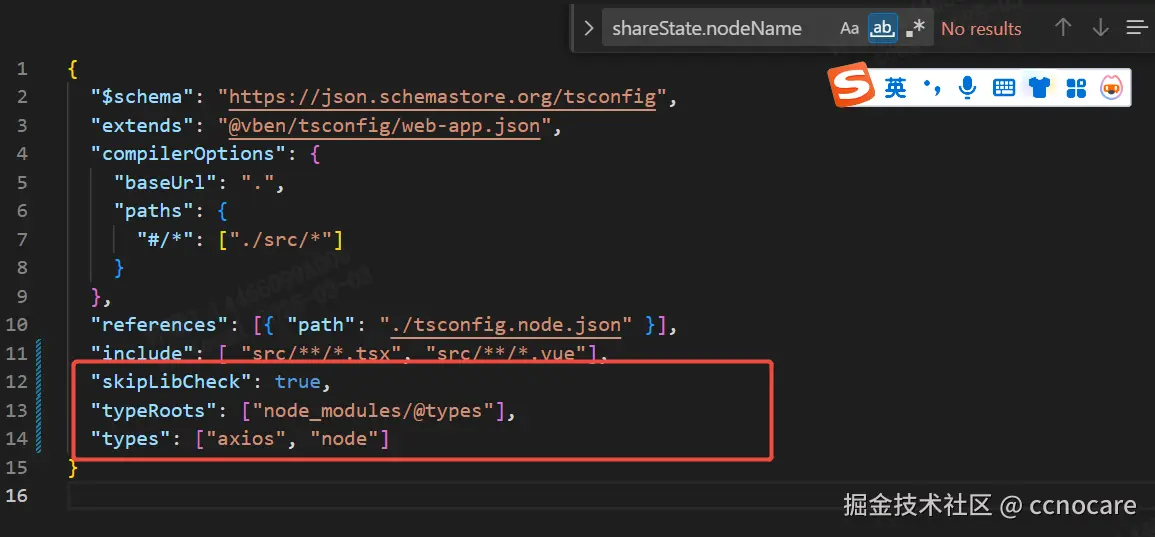Screen dimensions: 1155x537
Task: Click the "node" string on line 14
Action: click(x=343, y=439)
